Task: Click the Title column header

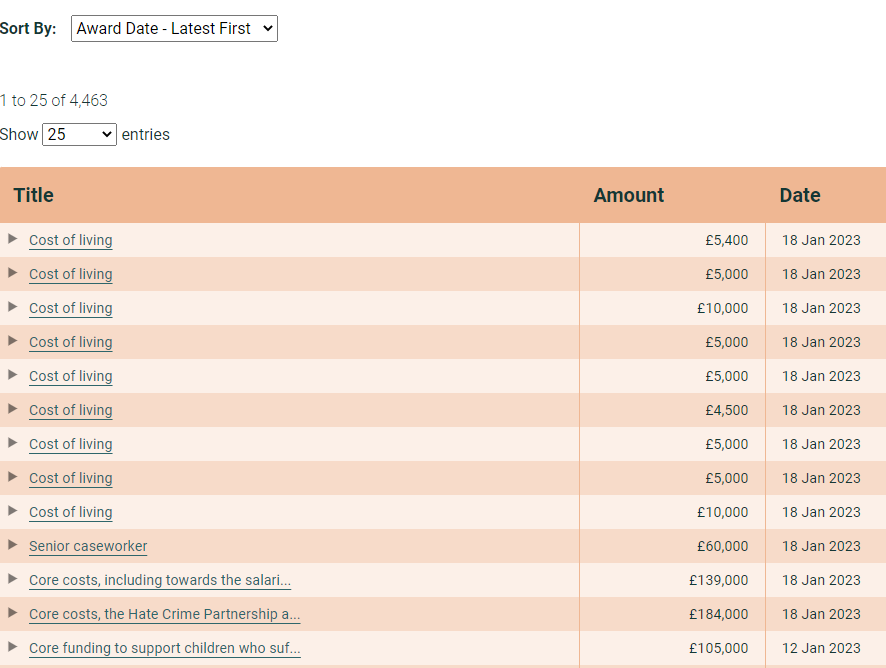Action: (x=33, y=195)
